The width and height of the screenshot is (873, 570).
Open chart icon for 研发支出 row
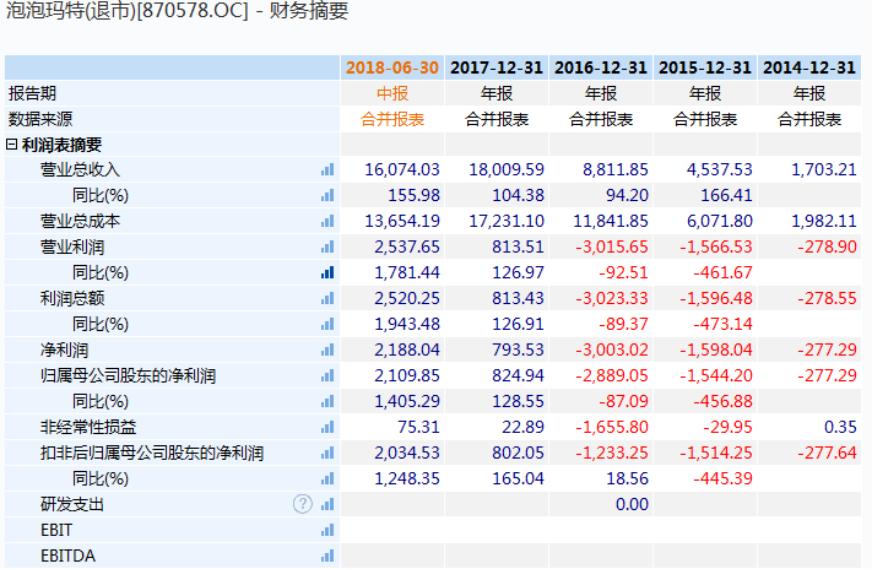tap(327, 504)
